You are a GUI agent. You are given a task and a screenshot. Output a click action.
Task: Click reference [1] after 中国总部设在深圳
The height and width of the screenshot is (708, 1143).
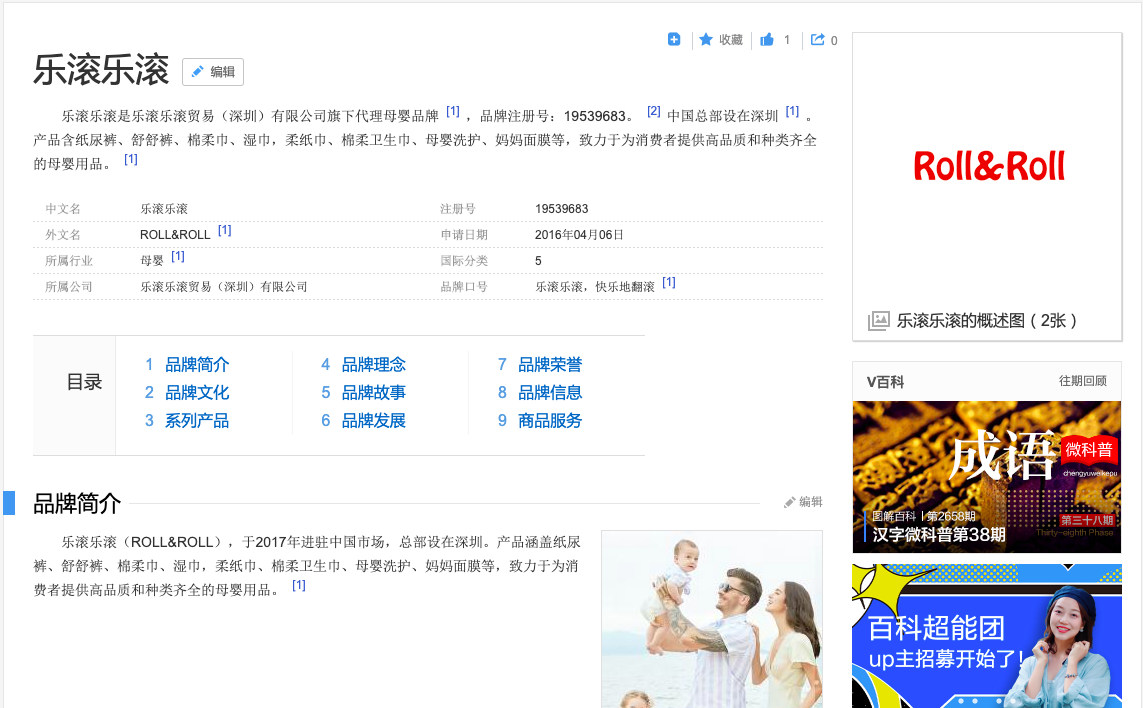(x=792, y=112)
